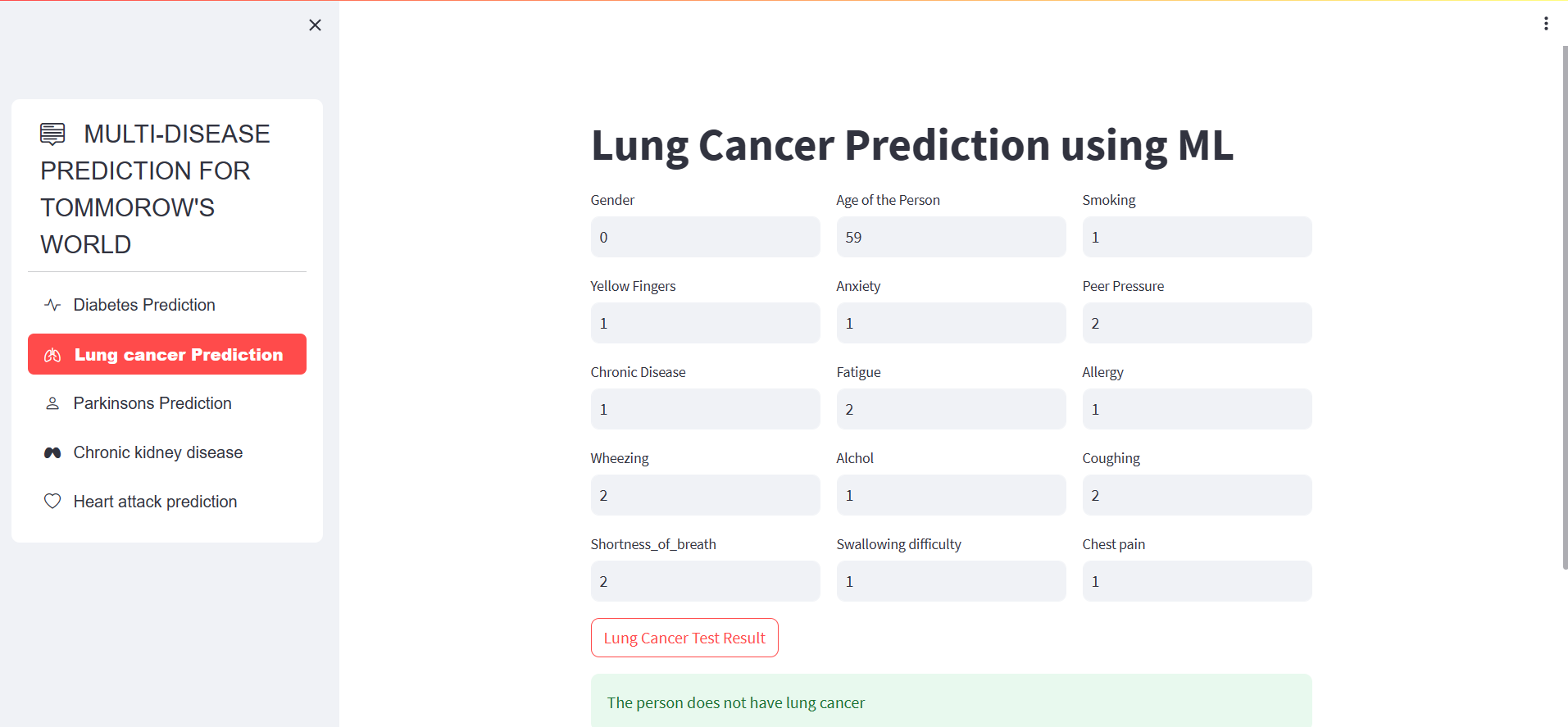The image size is (1568, 727).
Task: Click the Smoking input field
Action: coord(1196,237)
